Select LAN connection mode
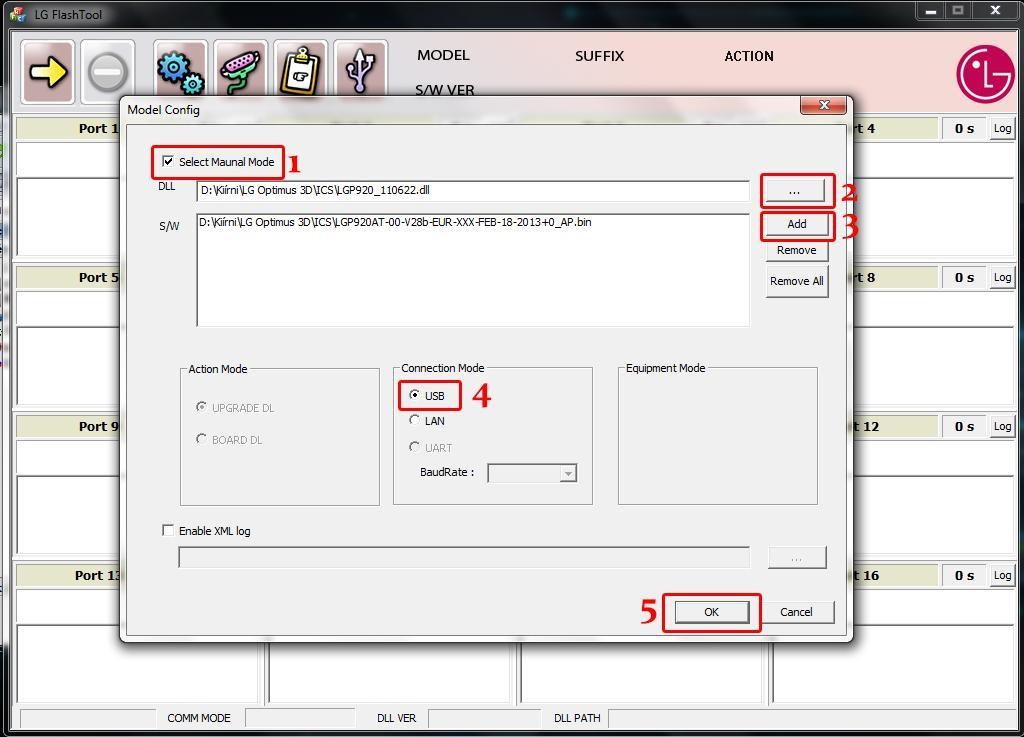The height and width of the screenshot is (737, 1024). (414, 420)
